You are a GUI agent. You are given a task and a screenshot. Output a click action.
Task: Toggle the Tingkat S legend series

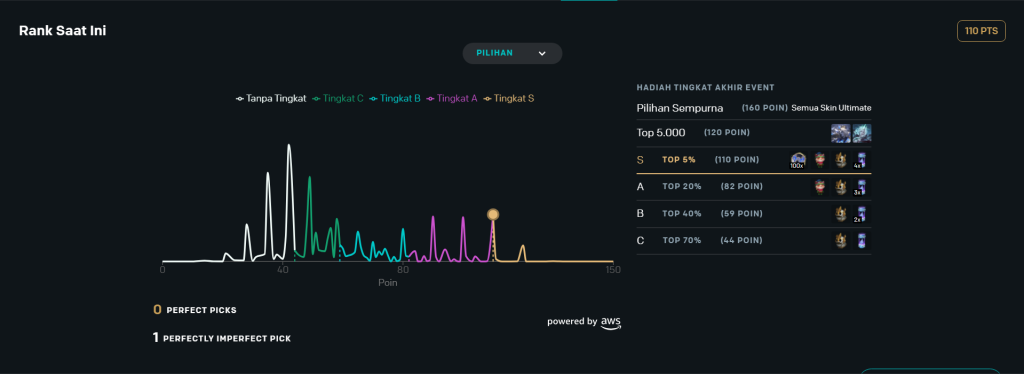[509, 99]
